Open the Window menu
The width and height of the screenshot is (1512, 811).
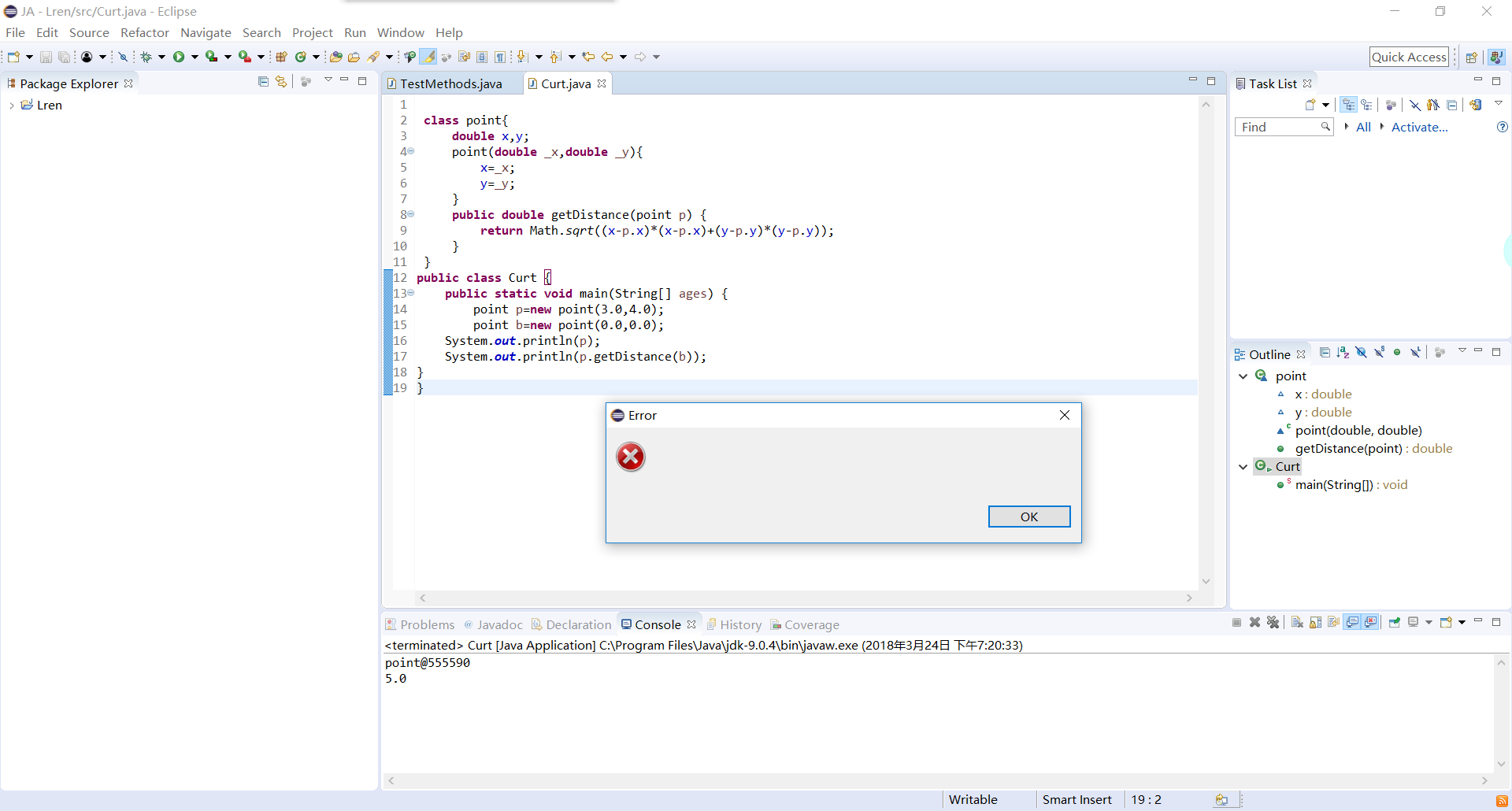[x=400, y=32]
